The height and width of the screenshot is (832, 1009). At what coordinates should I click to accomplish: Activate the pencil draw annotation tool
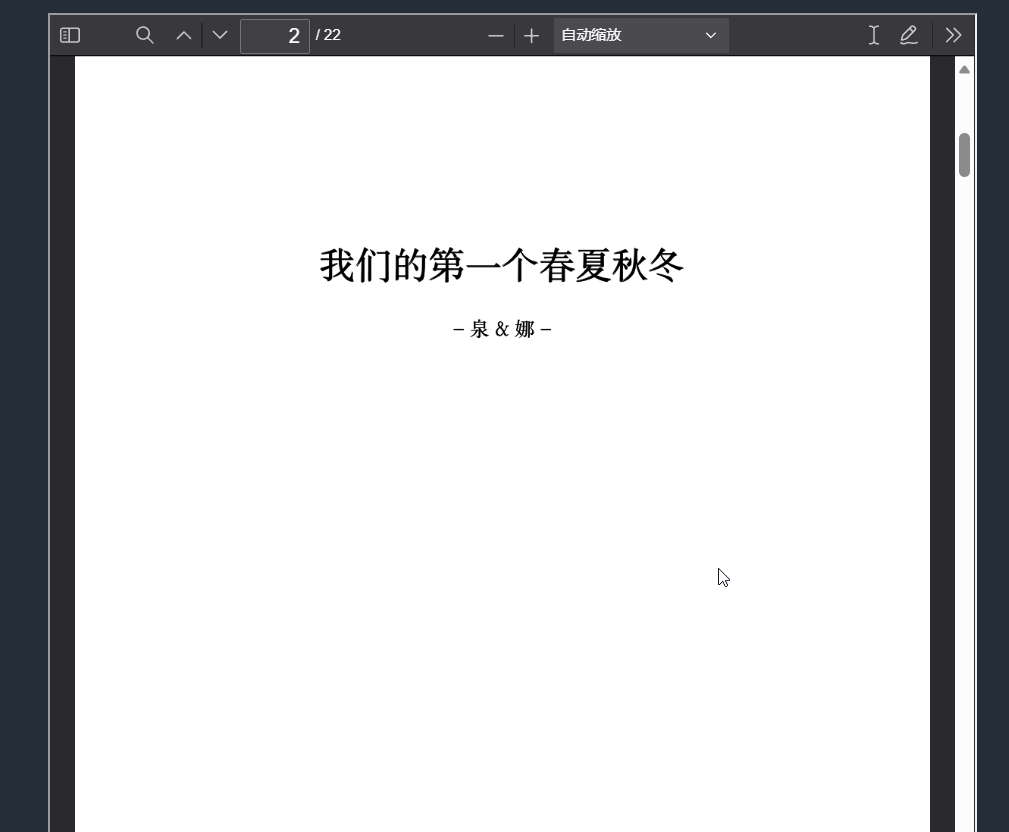(x=908, y=35)
